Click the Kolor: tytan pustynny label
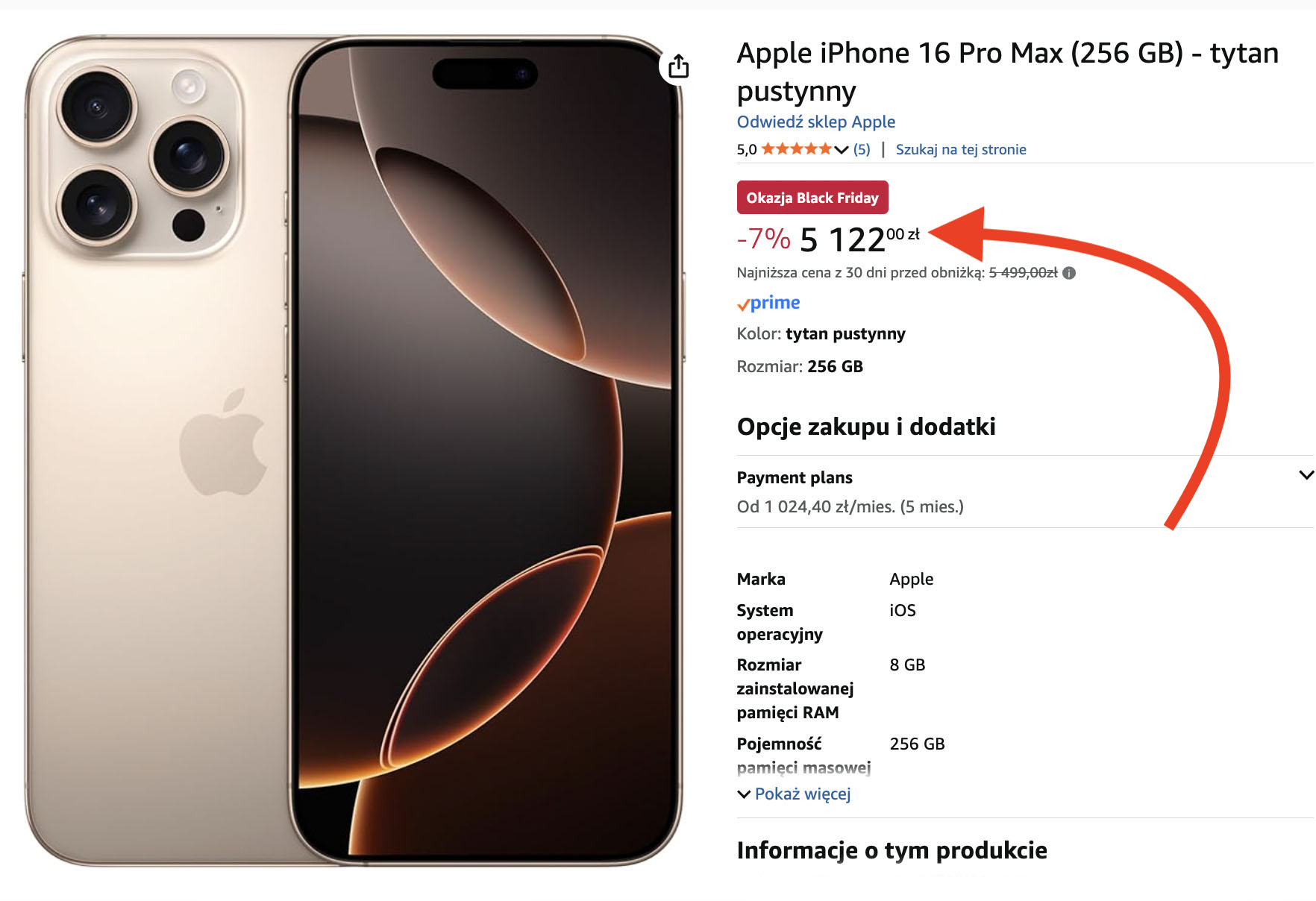 pyautogui.click(x=821, y=333)
